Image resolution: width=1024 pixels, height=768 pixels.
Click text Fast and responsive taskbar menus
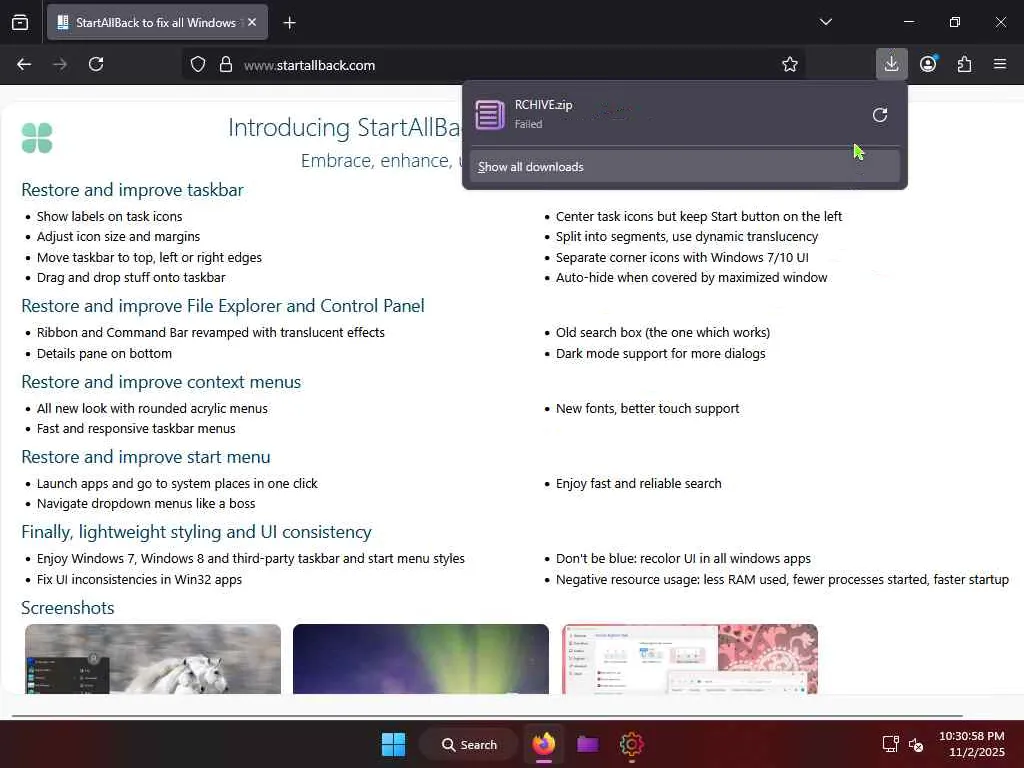pyautogui.click(x=136, y=429)
